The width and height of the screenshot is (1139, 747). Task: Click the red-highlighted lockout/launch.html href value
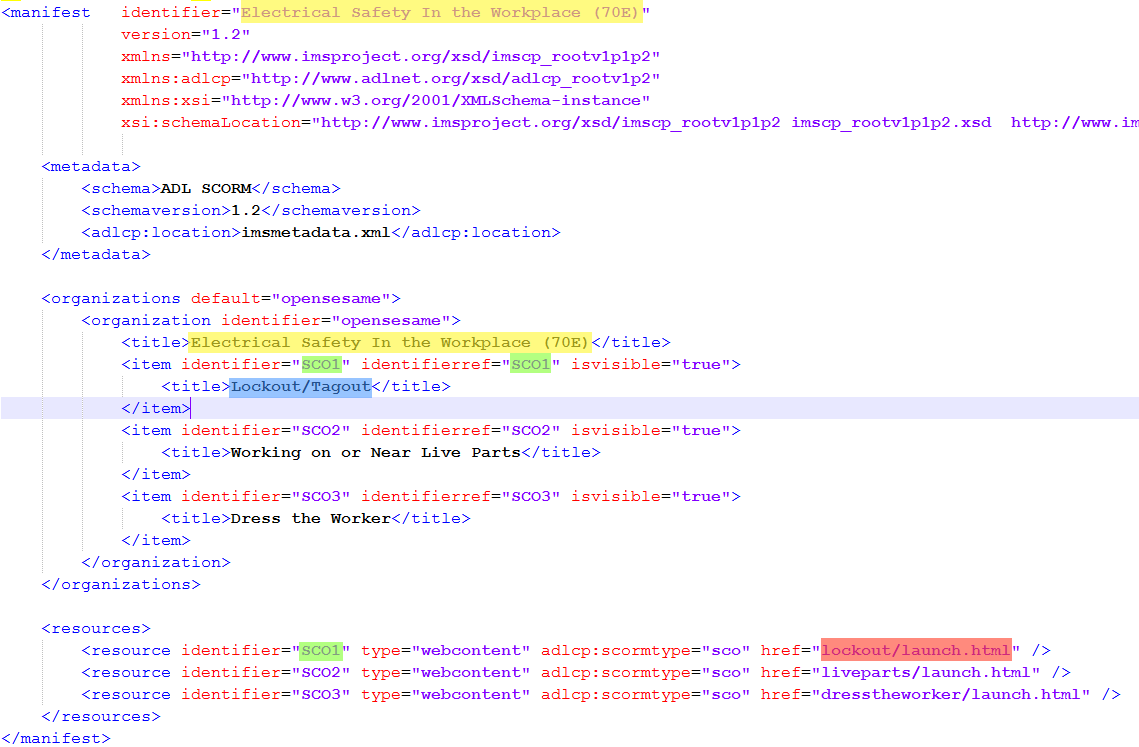click(x=915, y=651)
